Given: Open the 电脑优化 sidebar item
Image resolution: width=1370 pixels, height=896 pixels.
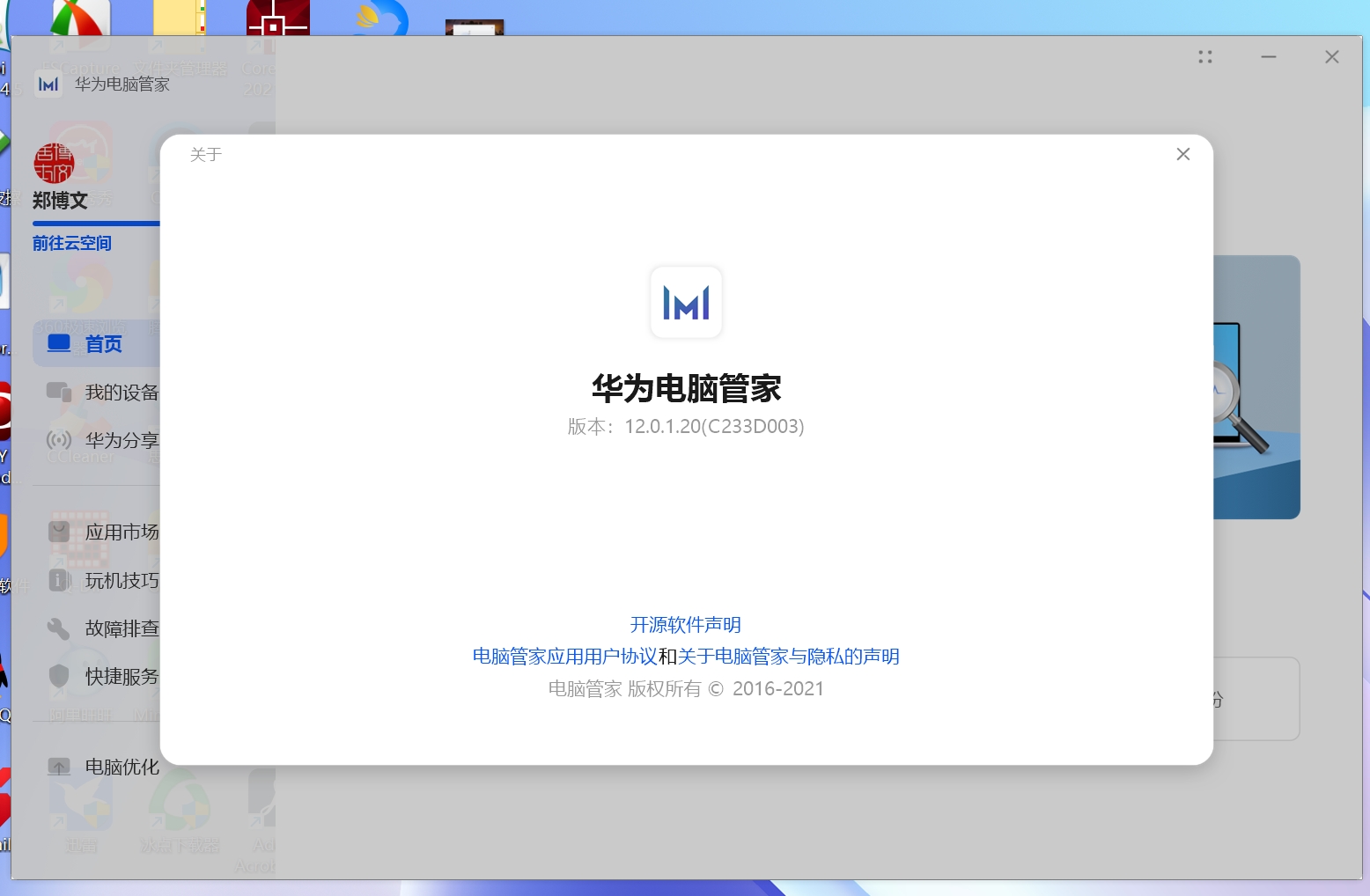Looking at the screenshot, I should (103, 767).
